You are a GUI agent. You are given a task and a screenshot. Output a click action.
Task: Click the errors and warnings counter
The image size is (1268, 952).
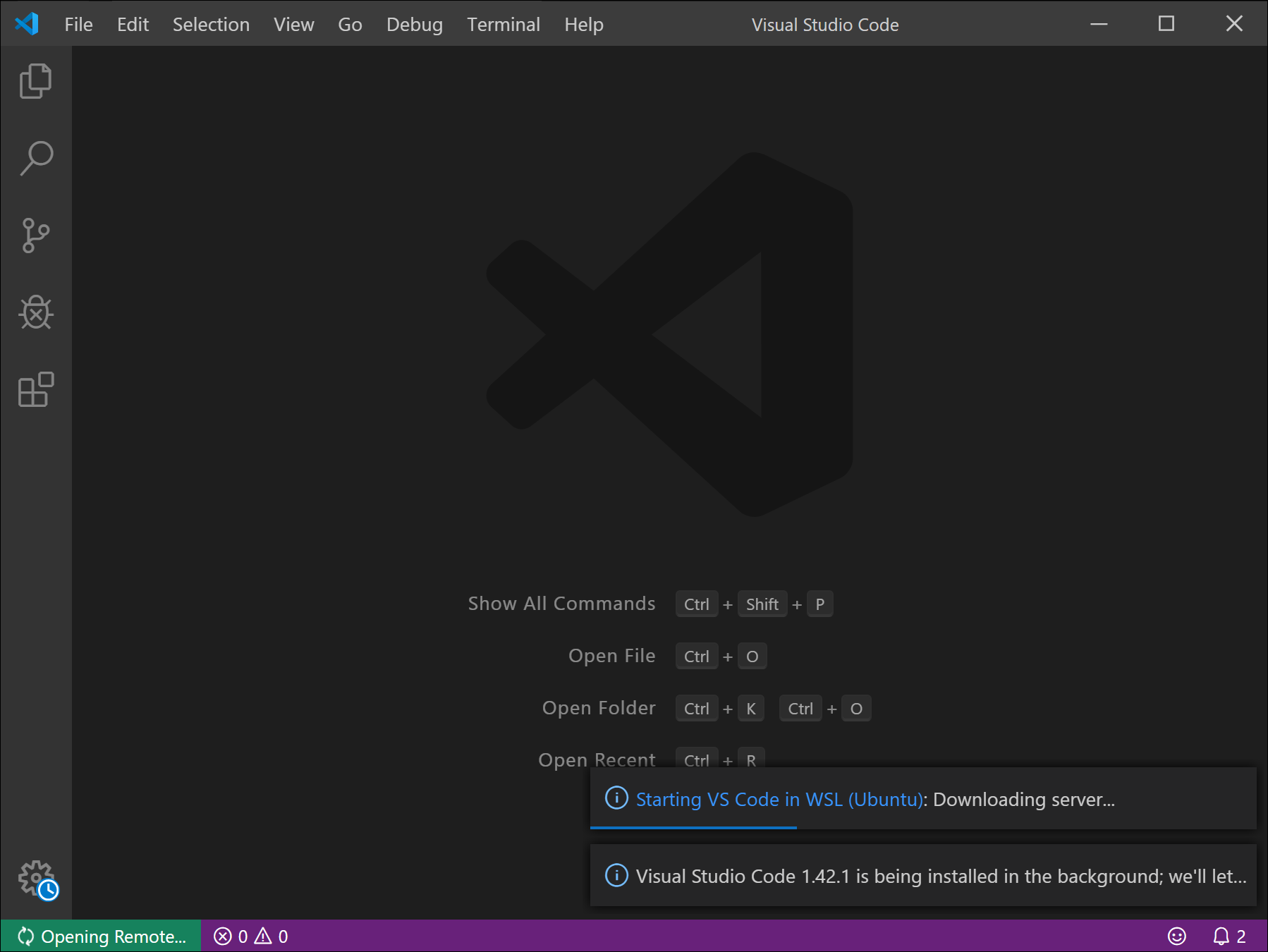click(250, 936)
